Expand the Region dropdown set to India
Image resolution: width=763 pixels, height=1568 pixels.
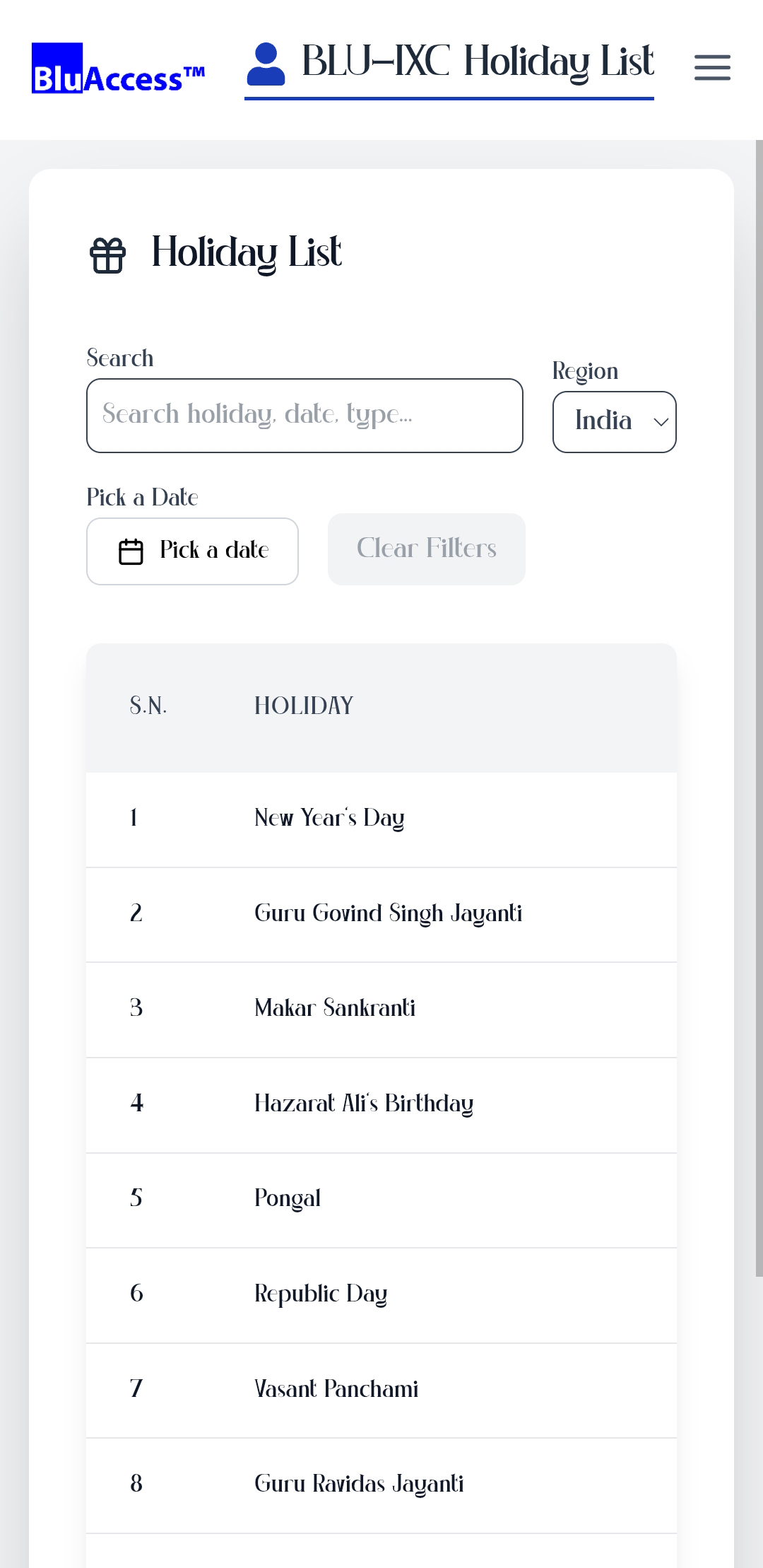click(614, 422)
